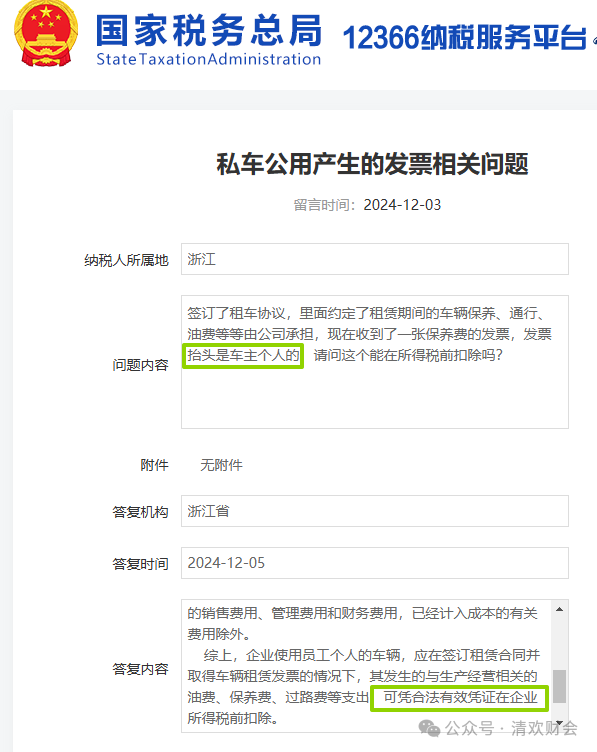Click the 留言时间 date 2024-12-03
The image size is (597, 752).
[402, 205]
